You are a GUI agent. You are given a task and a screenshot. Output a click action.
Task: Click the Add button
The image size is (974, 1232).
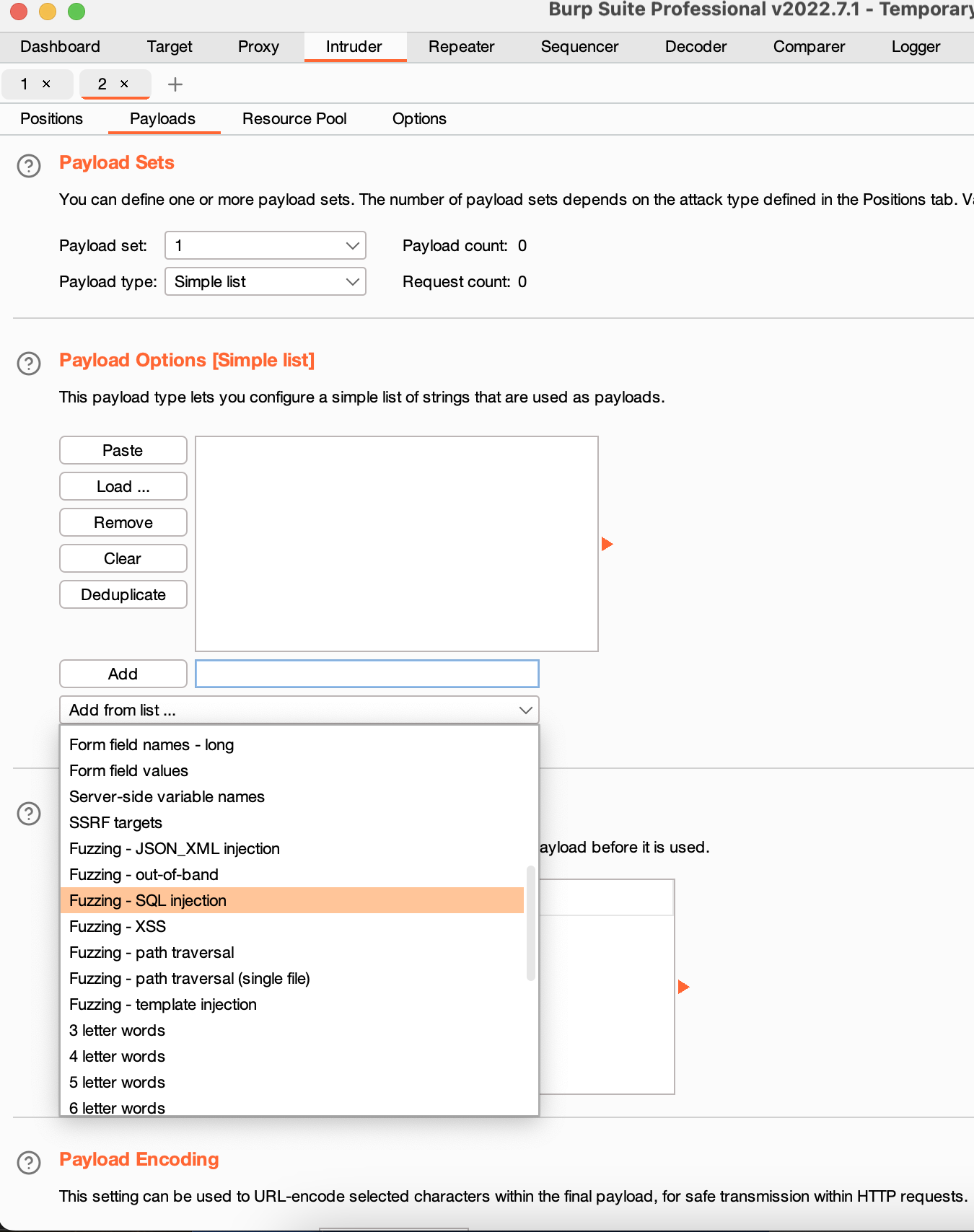(x=123, y=674)
